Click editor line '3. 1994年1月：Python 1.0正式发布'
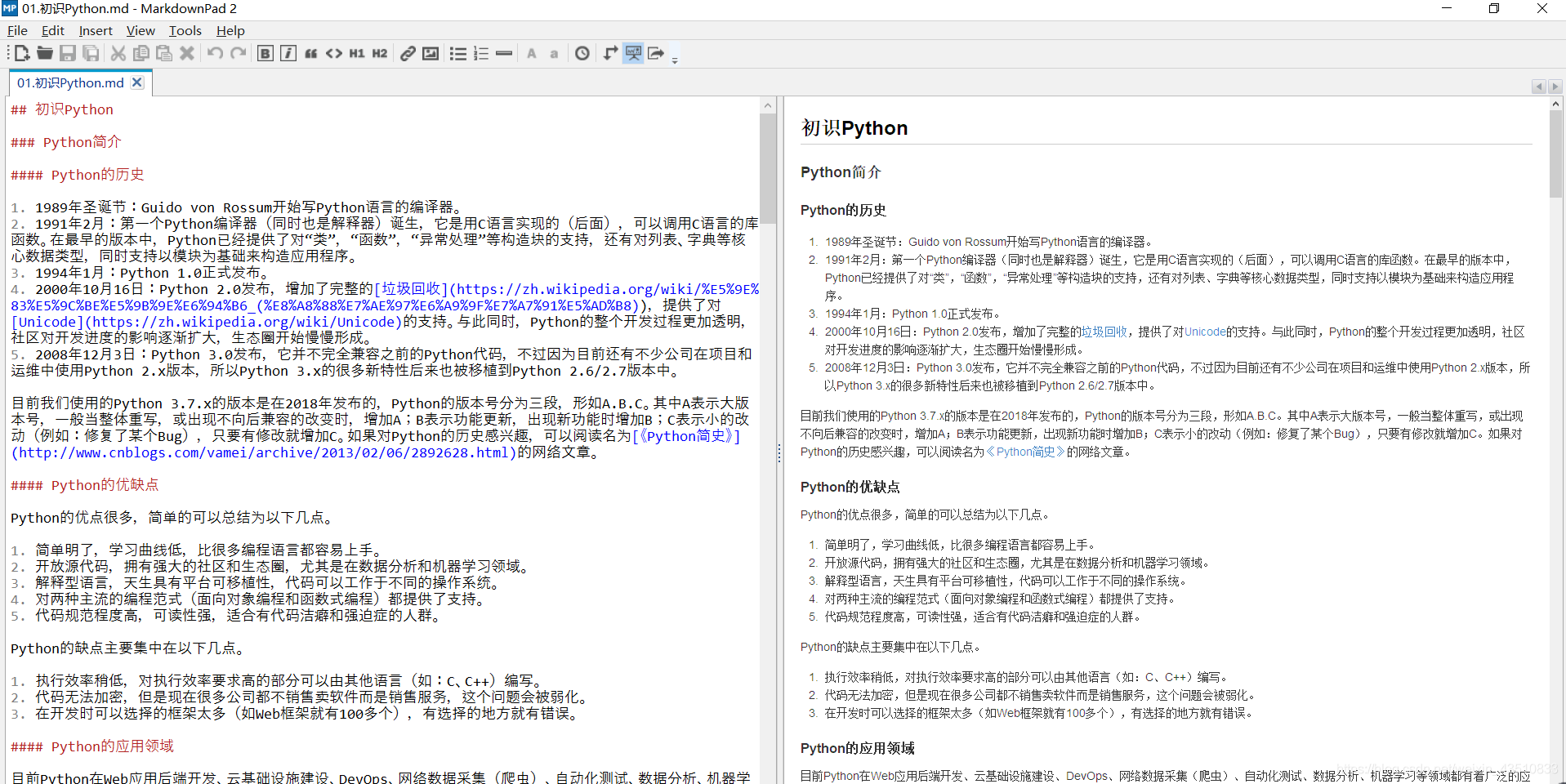This screenshot has width=1566, height=784. 140,273
